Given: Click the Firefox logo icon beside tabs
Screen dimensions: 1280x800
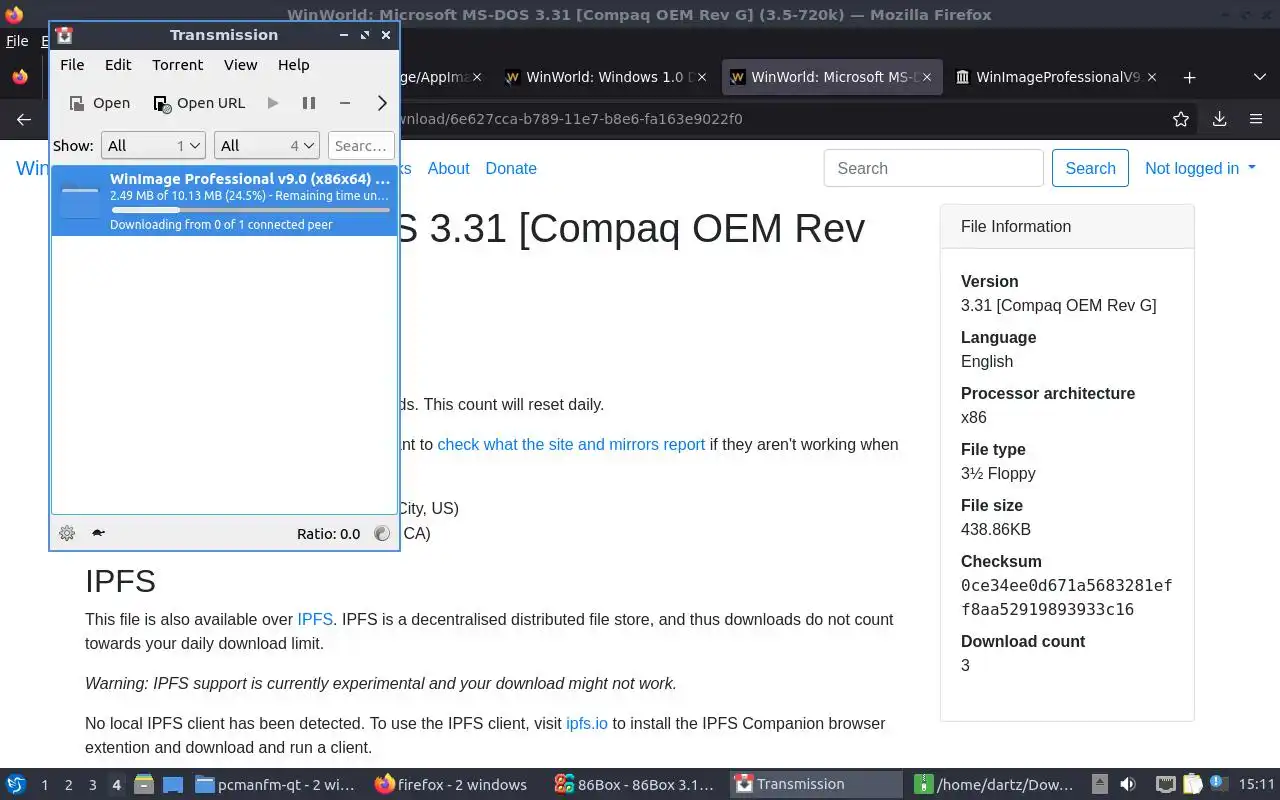Looking at the screenshot, I should pos(19,77).
